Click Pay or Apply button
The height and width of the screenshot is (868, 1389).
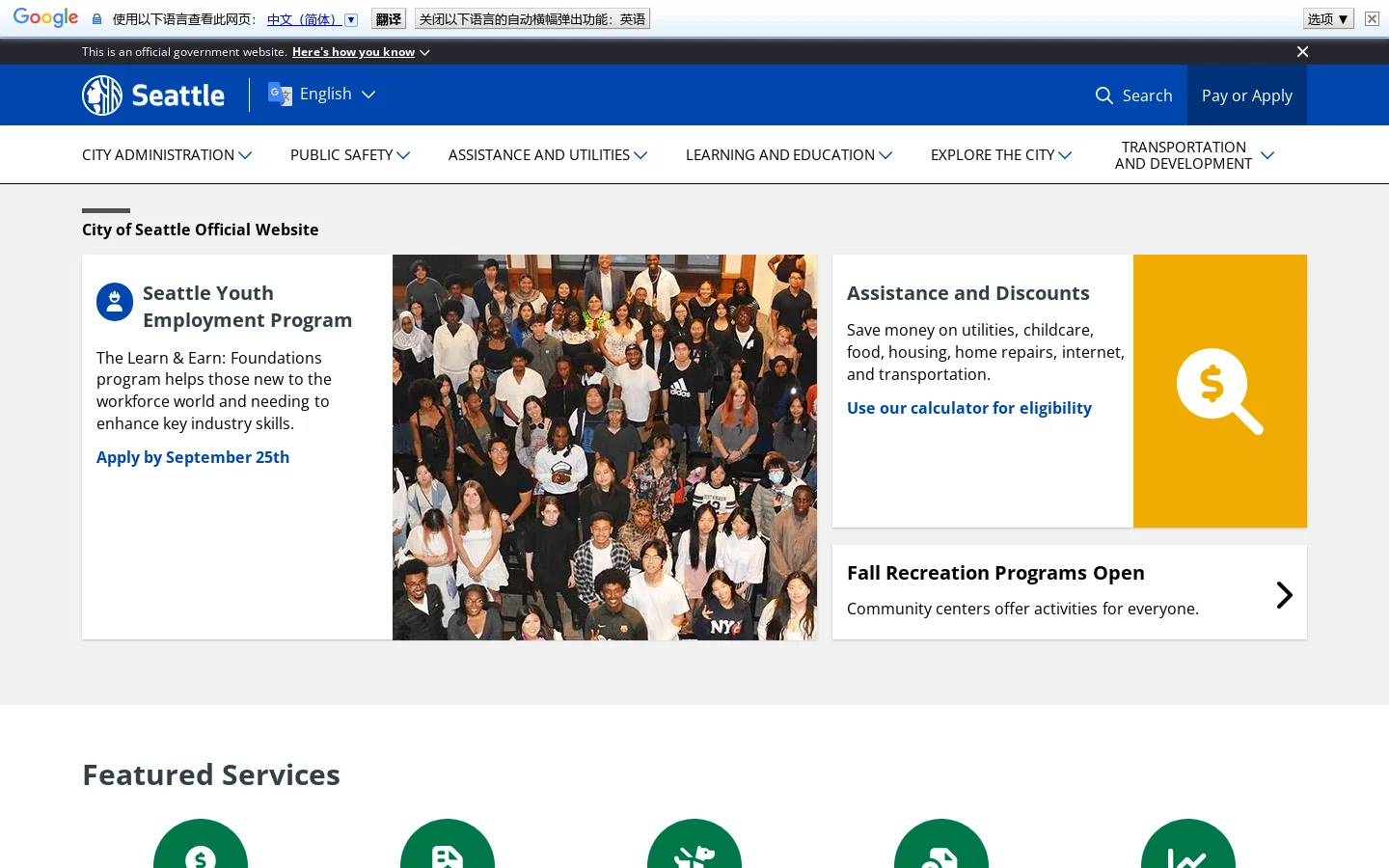(1247, 95)
